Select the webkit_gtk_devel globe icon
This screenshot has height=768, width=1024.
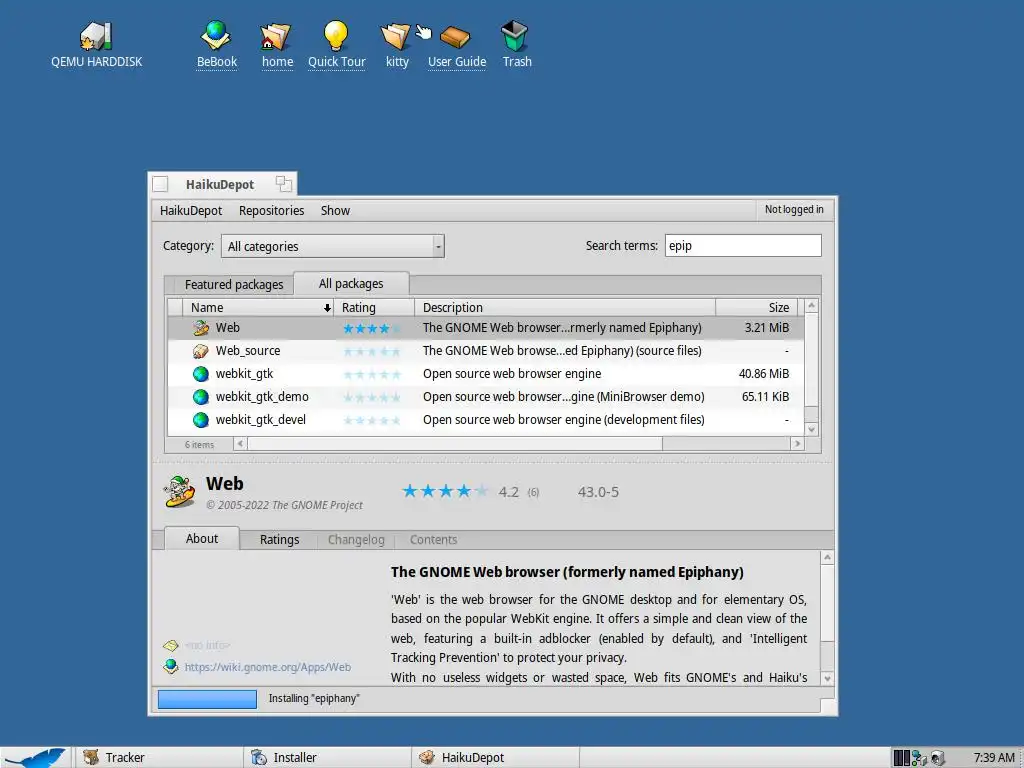[x=200, y=420]
